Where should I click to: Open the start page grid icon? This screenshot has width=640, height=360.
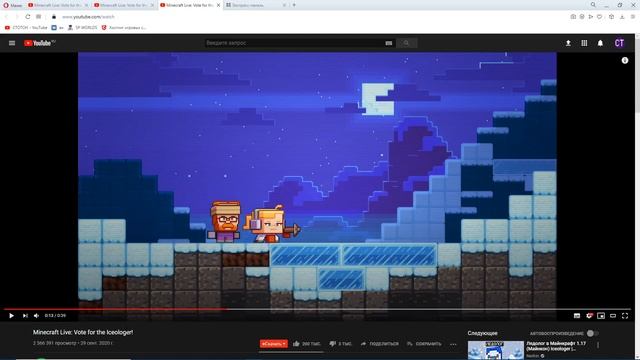click(38, 17)
